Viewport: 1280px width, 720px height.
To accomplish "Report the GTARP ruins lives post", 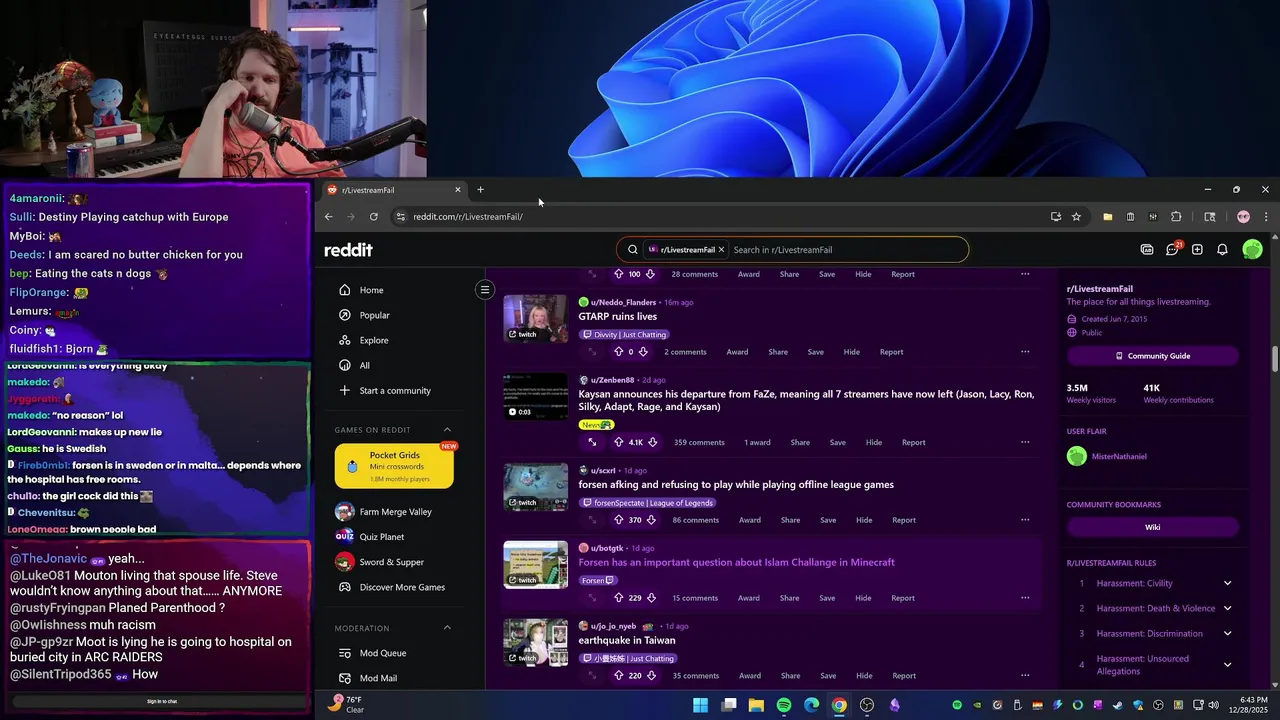I will [x=891, y=352].
